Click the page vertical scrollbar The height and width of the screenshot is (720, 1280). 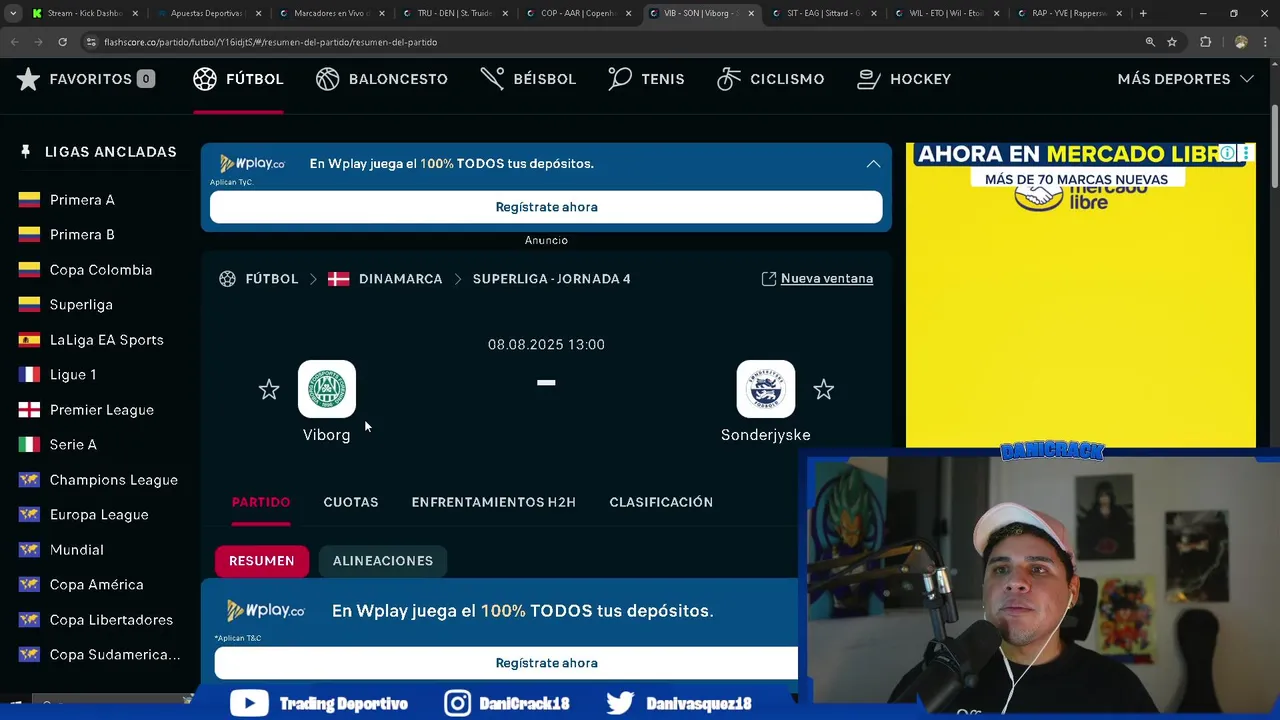click(1274, 145)
